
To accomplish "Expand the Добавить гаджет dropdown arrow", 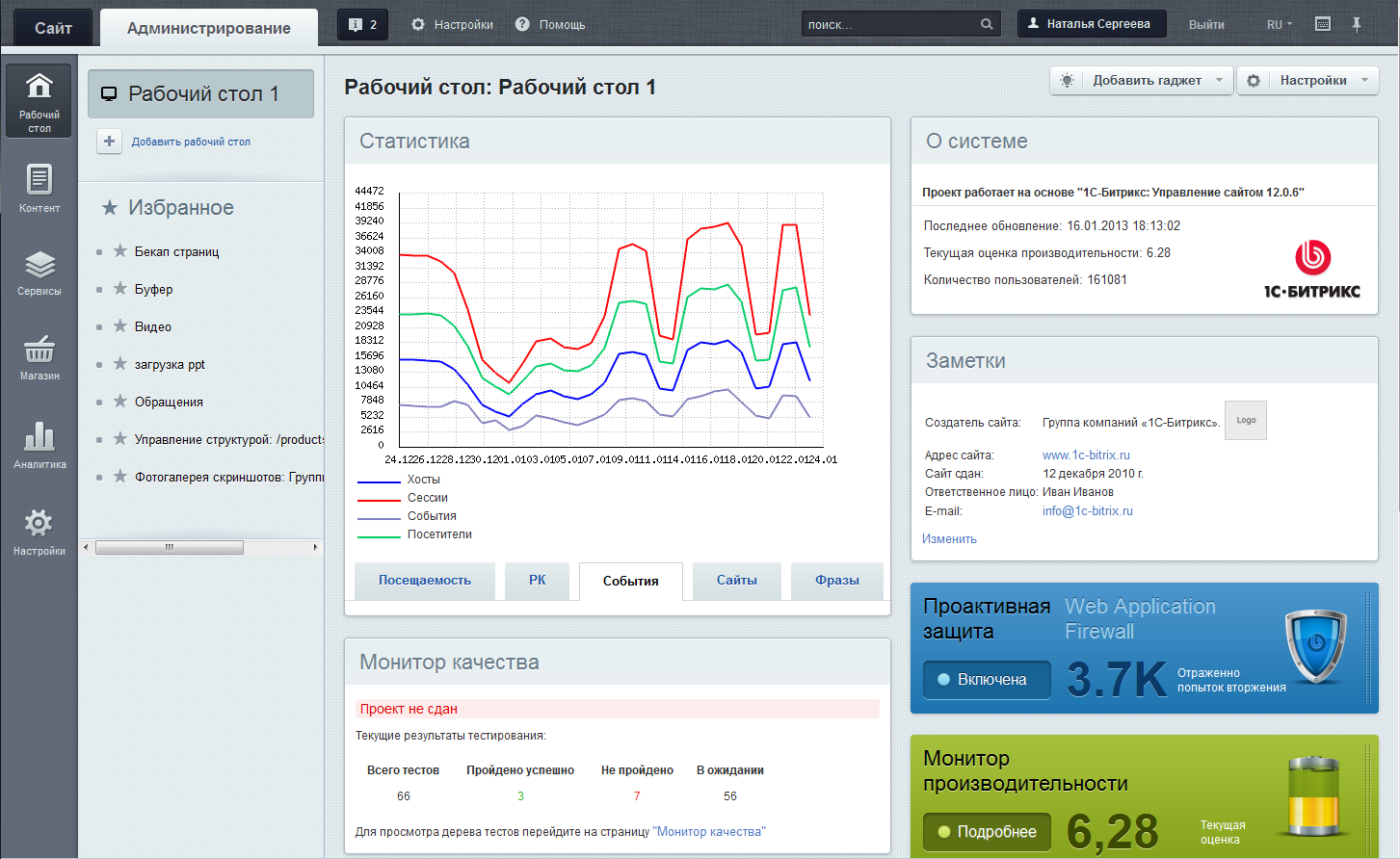I will (x=1219, y=81).
